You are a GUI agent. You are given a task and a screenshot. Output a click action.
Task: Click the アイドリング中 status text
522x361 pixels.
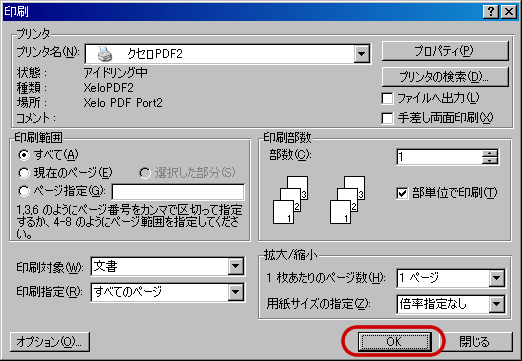coord(115,72)
